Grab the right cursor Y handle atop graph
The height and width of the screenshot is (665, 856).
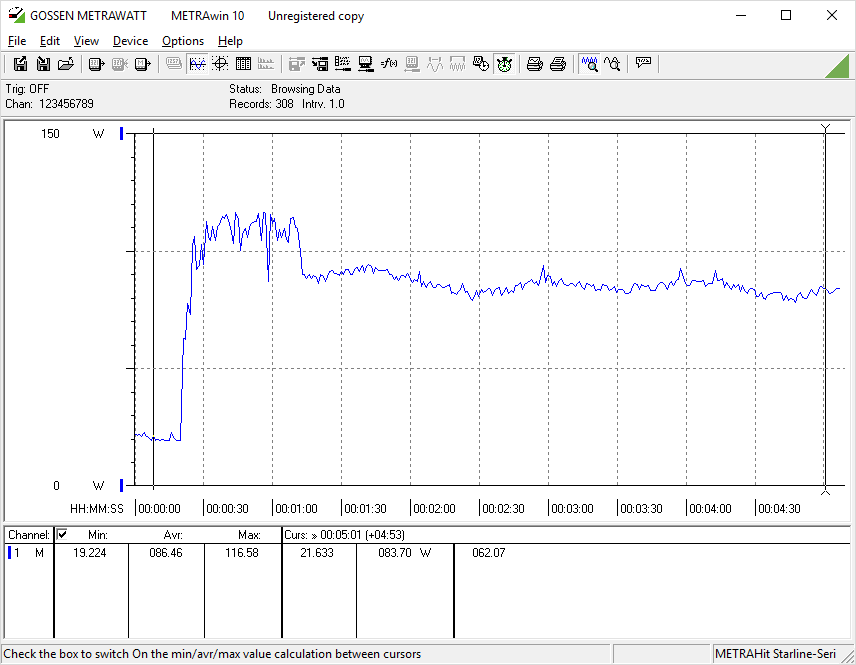click(825, 128)
